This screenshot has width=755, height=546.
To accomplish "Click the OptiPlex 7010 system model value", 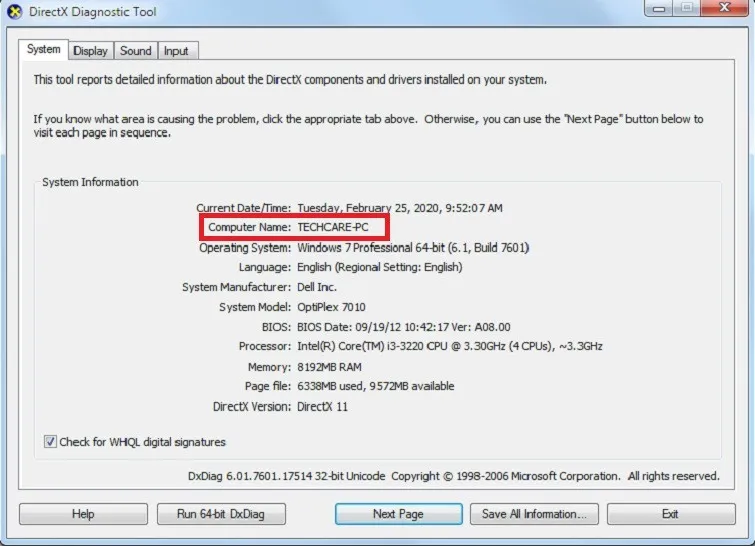I will pos(333,307).
